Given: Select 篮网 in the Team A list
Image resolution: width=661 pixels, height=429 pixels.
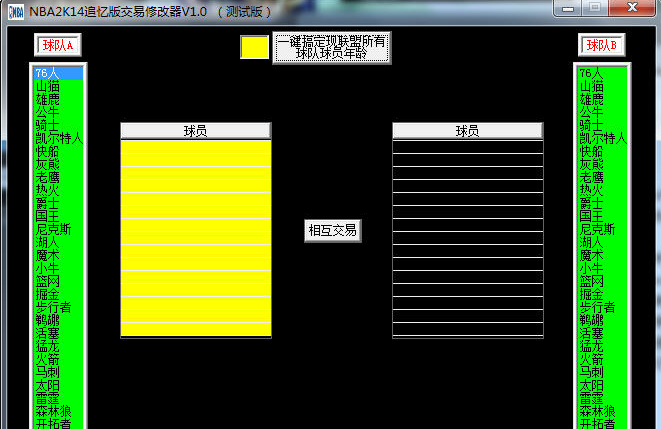Looking at the screenshot, I should point(59,281).
